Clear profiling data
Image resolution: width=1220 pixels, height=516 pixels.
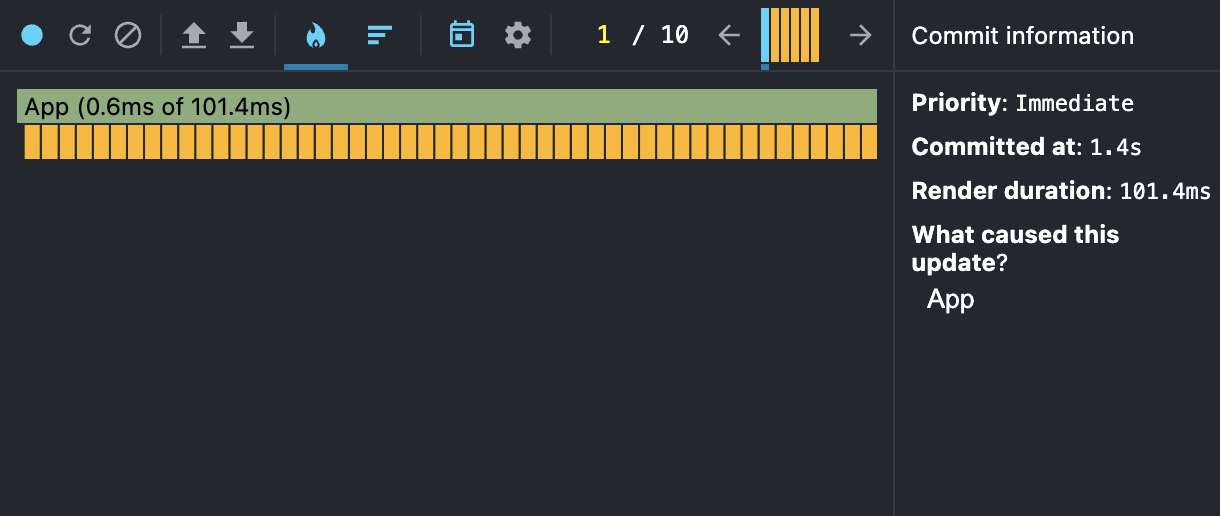[128, 36]
